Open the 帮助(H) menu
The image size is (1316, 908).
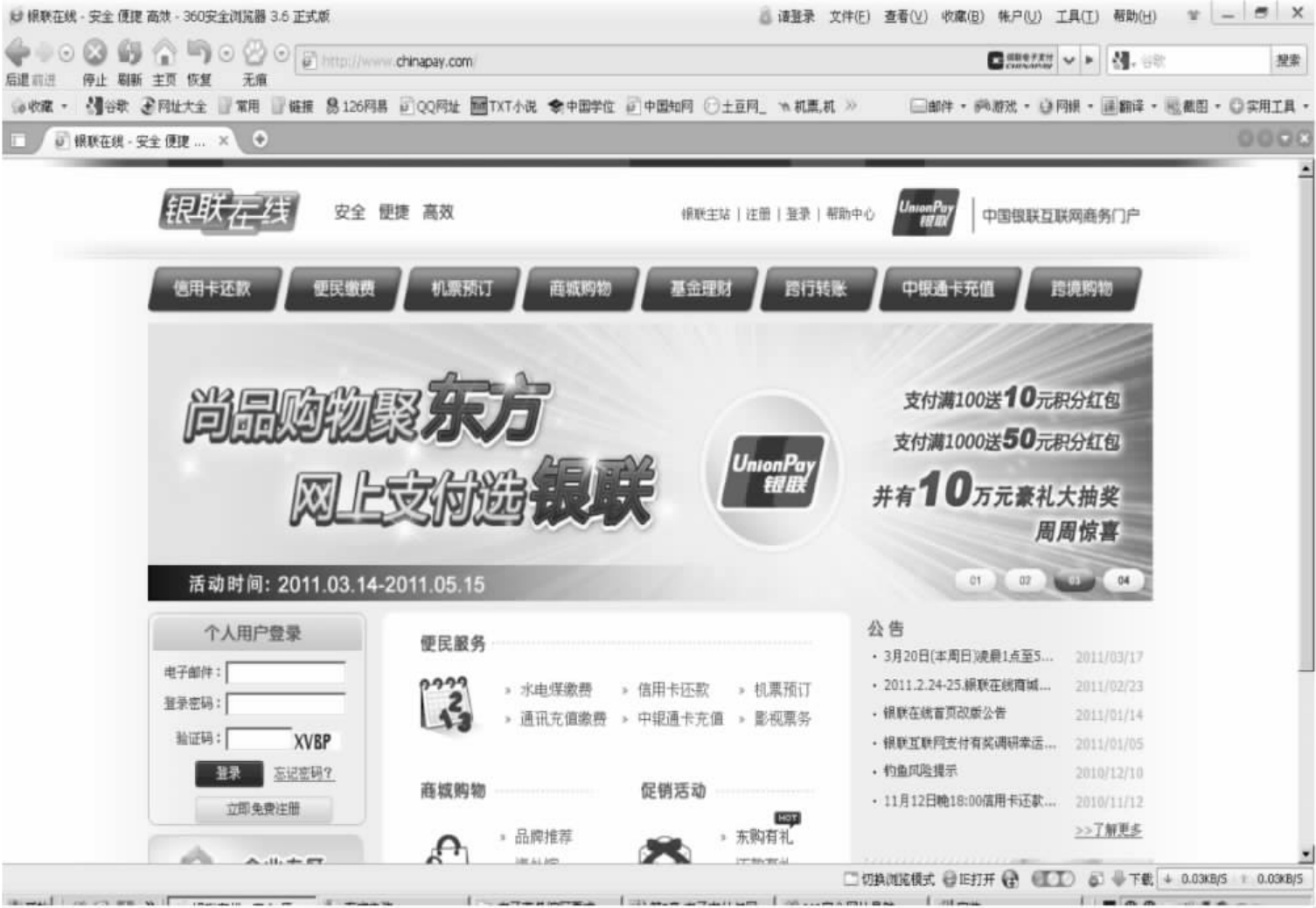pos(1134,16)
